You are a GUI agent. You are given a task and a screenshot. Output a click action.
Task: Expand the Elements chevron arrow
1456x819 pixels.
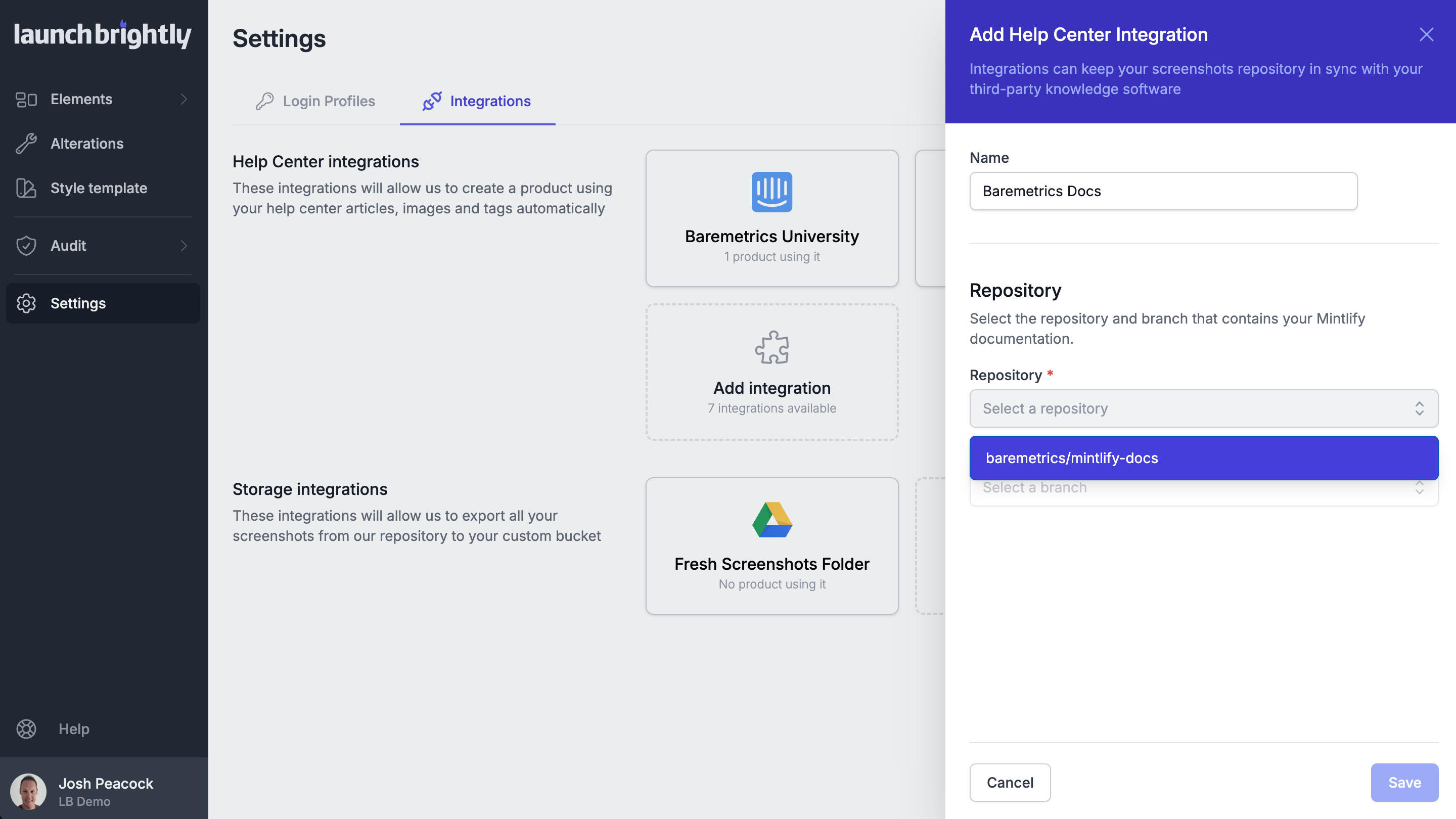click(x=184, y=100)
